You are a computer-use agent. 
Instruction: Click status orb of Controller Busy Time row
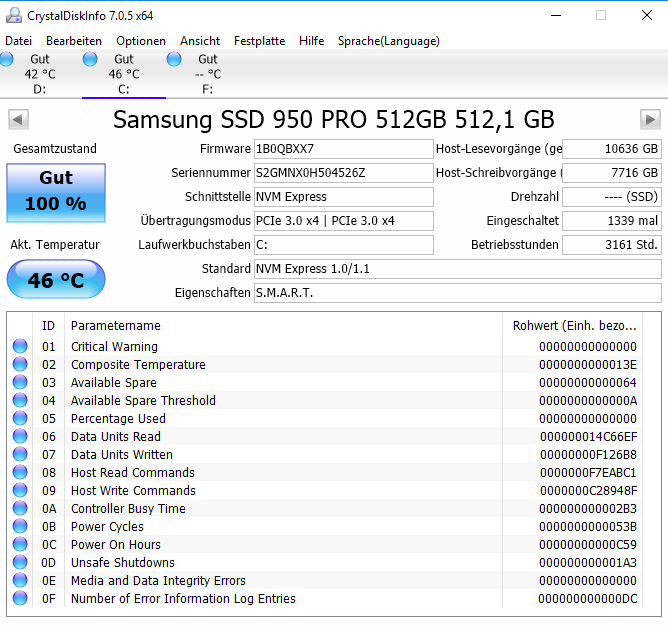coord(20,508)
